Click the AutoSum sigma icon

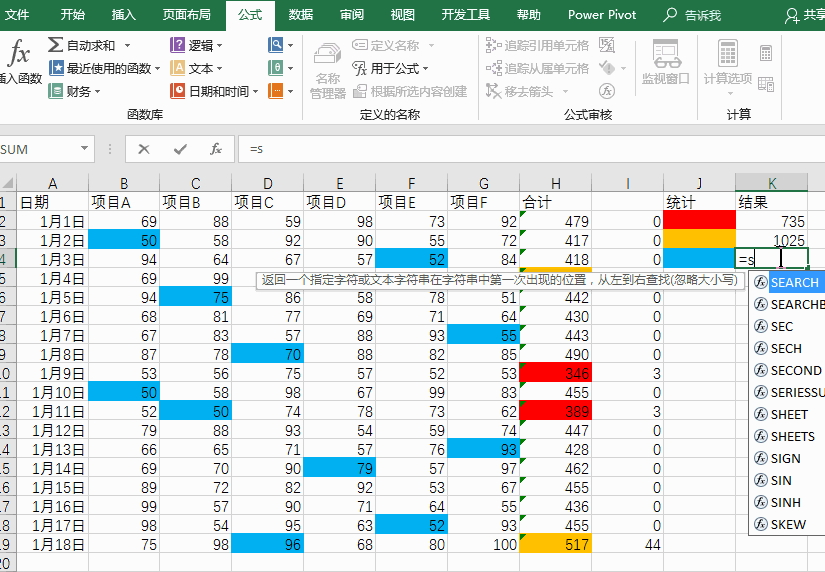pos(55,45)
